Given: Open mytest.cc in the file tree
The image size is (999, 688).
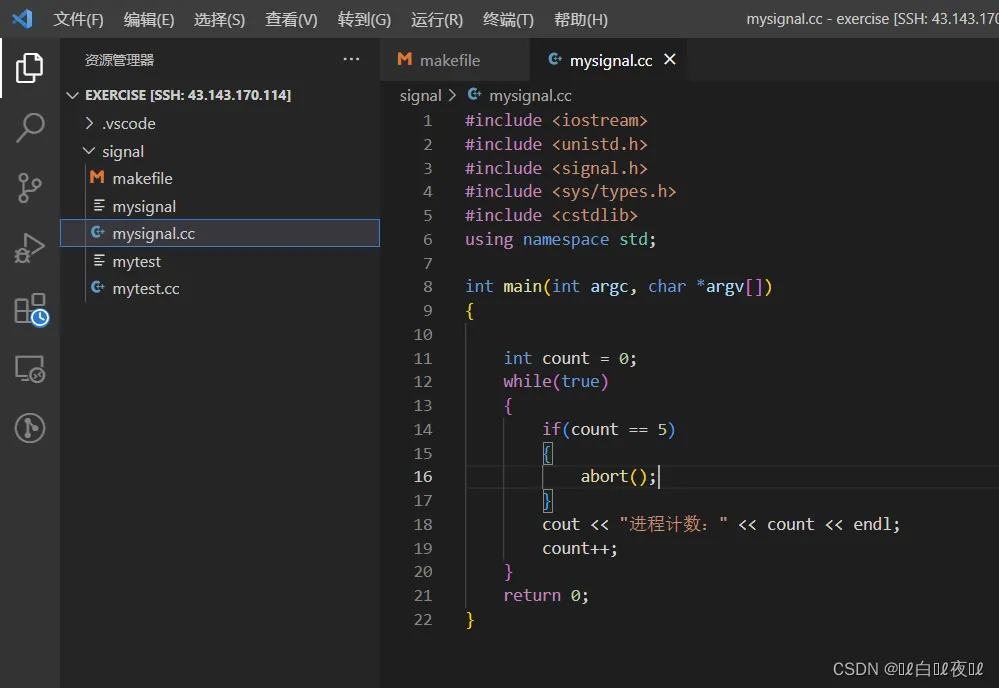Looking at the screenshot, I should (220, 289).
